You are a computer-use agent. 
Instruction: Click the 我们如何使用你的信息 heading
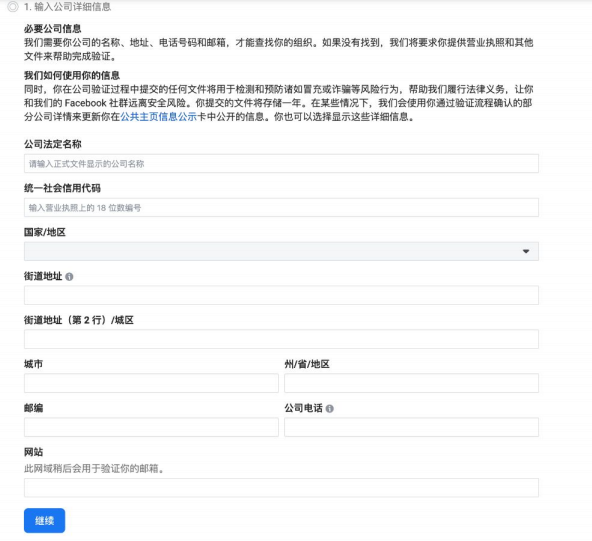click(x=72, y=76)
